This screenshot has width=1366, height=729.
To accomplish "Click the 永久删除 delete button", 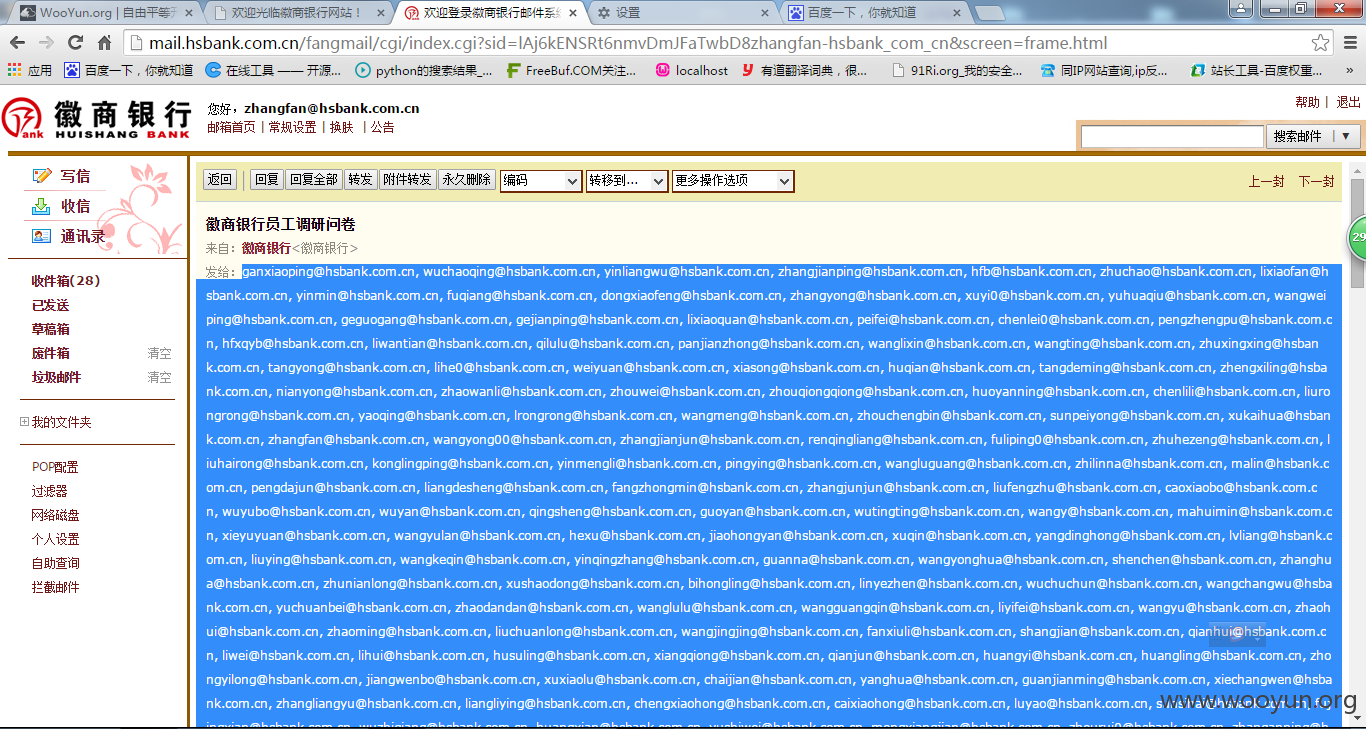I will click(x=467, y=180).
